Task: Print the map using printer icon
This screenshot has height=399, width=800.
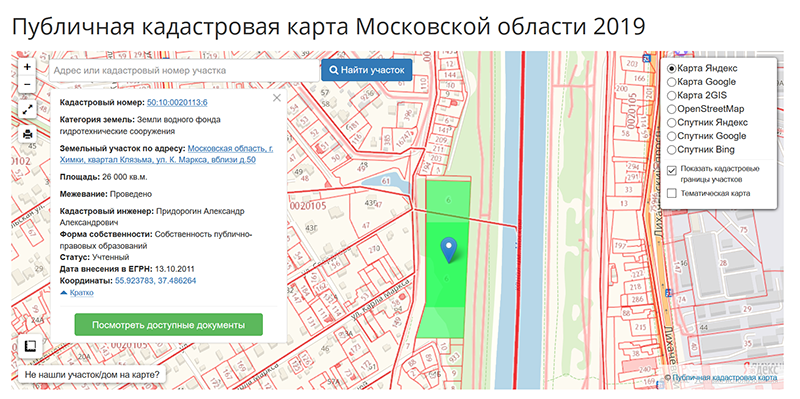Action: click(27, 134)
